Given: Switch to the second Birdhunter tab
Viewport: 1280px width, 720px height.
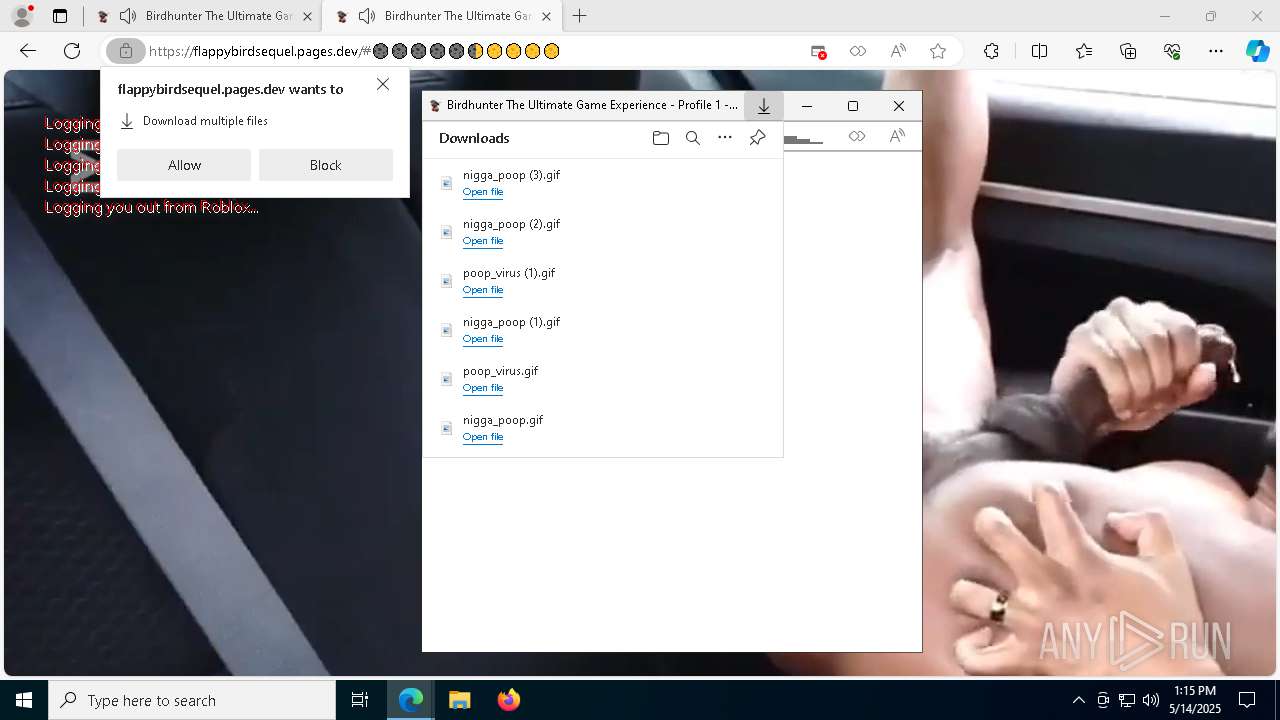Looking at the screenshot, I should click(443, 16).
